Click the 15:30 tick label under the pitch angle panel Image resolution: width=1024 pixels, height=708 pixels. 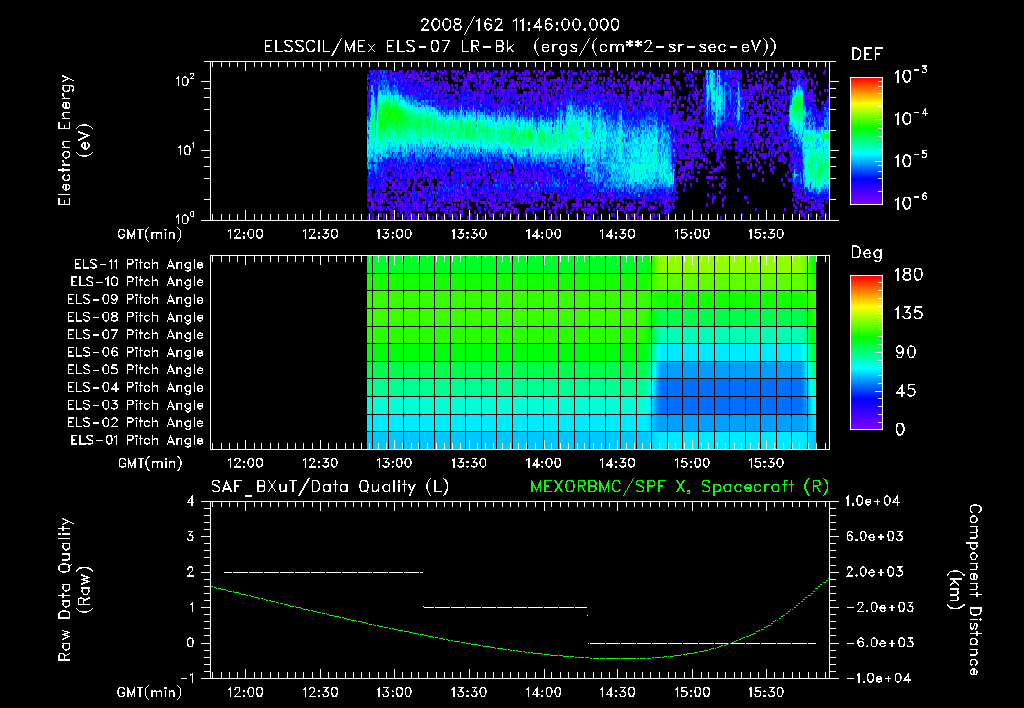coord(765,463)
